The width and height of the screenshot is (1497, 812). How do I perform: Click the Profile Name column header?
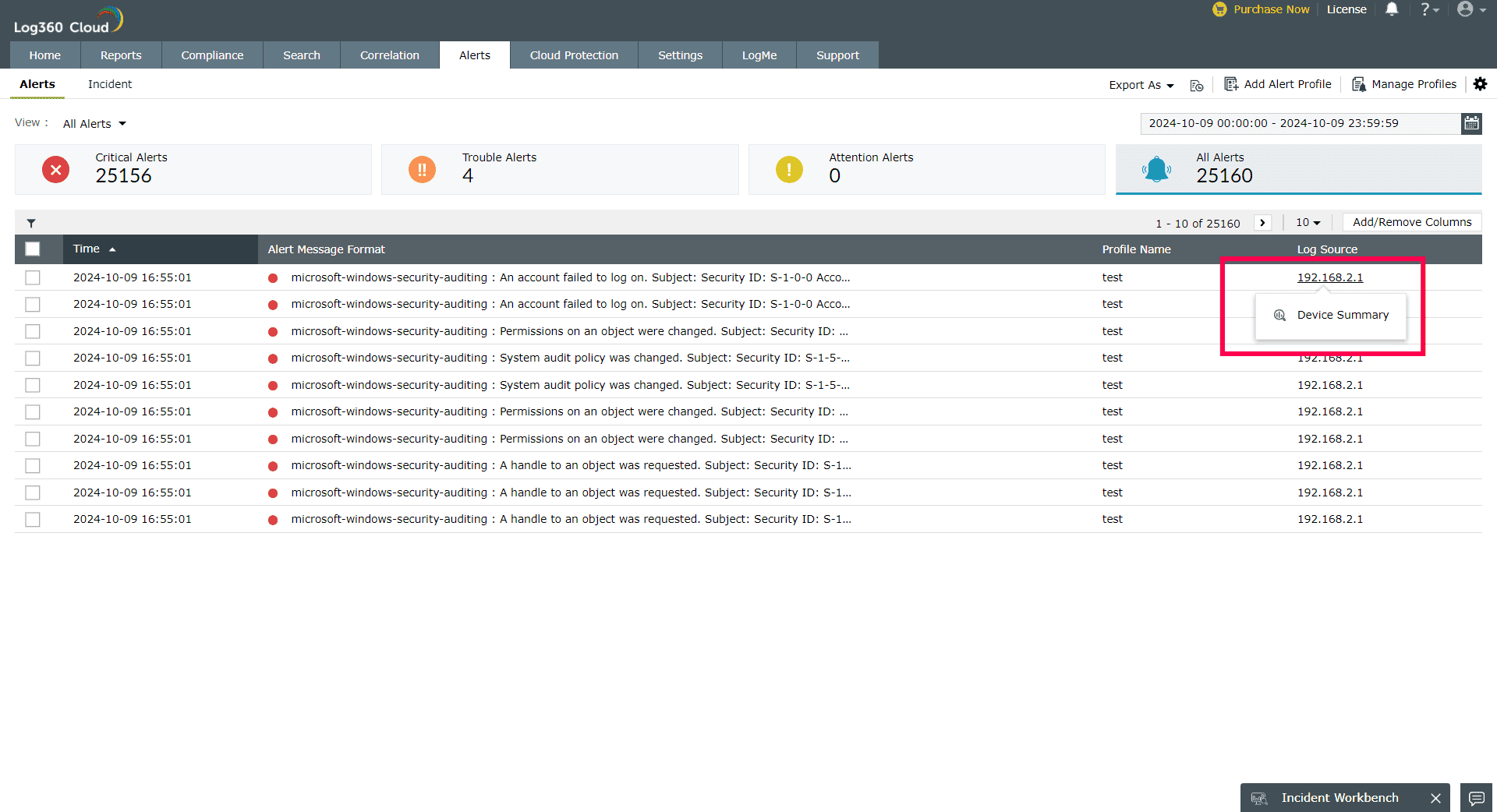coord(1136,249)
